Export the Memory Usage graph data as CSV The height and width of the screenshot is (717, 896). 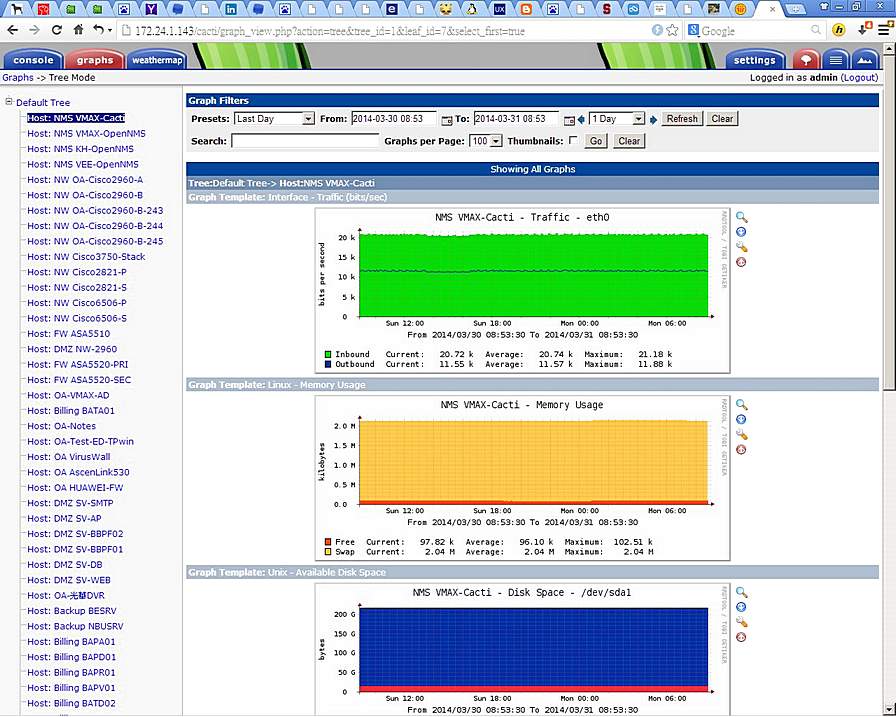[741, 419]
